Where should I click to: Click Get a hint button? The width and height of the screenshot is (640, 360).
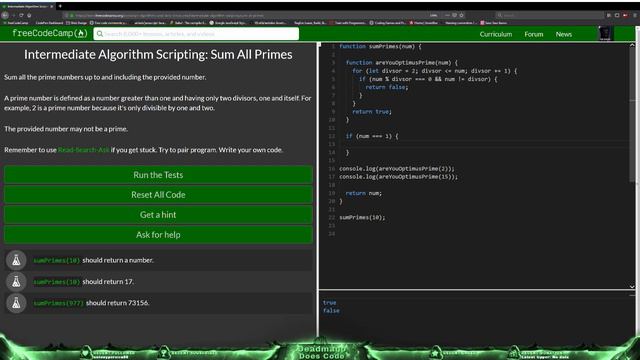click(158, 215)
